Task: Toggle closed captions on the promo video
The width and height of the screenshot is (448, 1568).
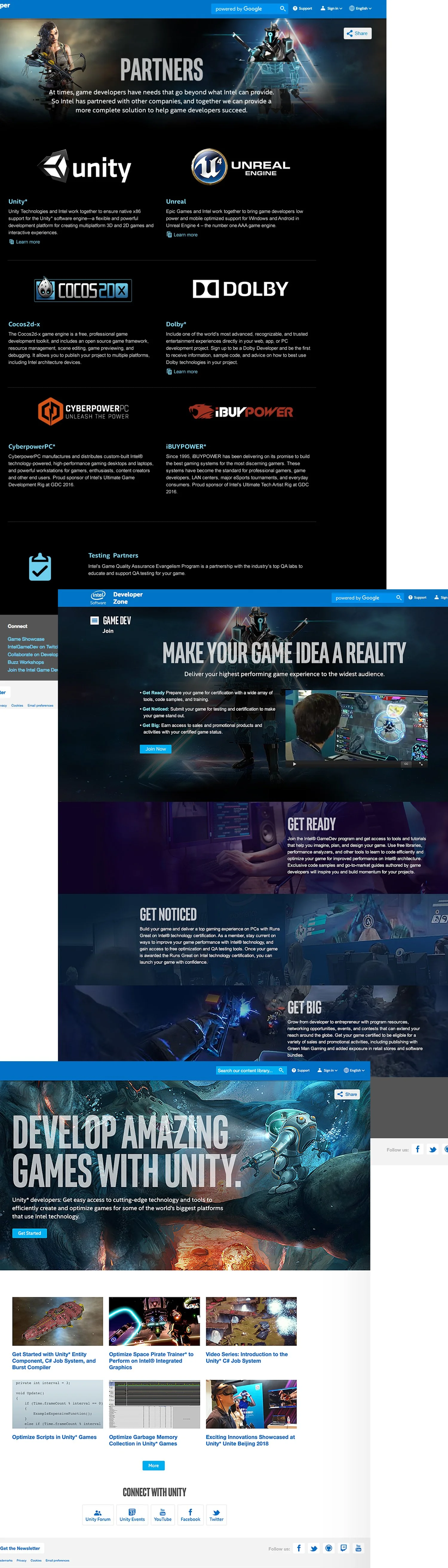Action: tap(406, 764)
